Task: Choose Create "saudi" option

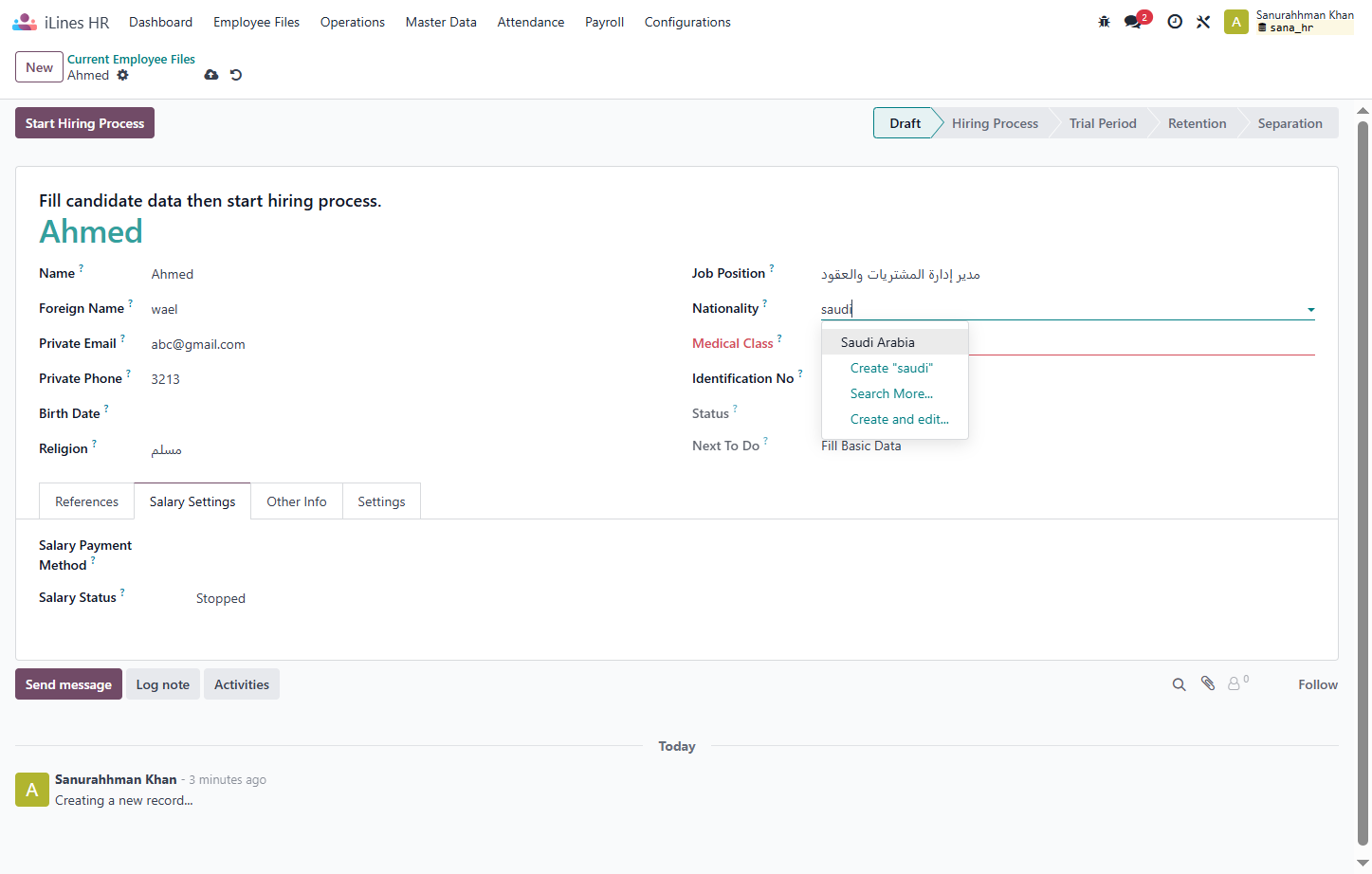Action: point(895,368)
